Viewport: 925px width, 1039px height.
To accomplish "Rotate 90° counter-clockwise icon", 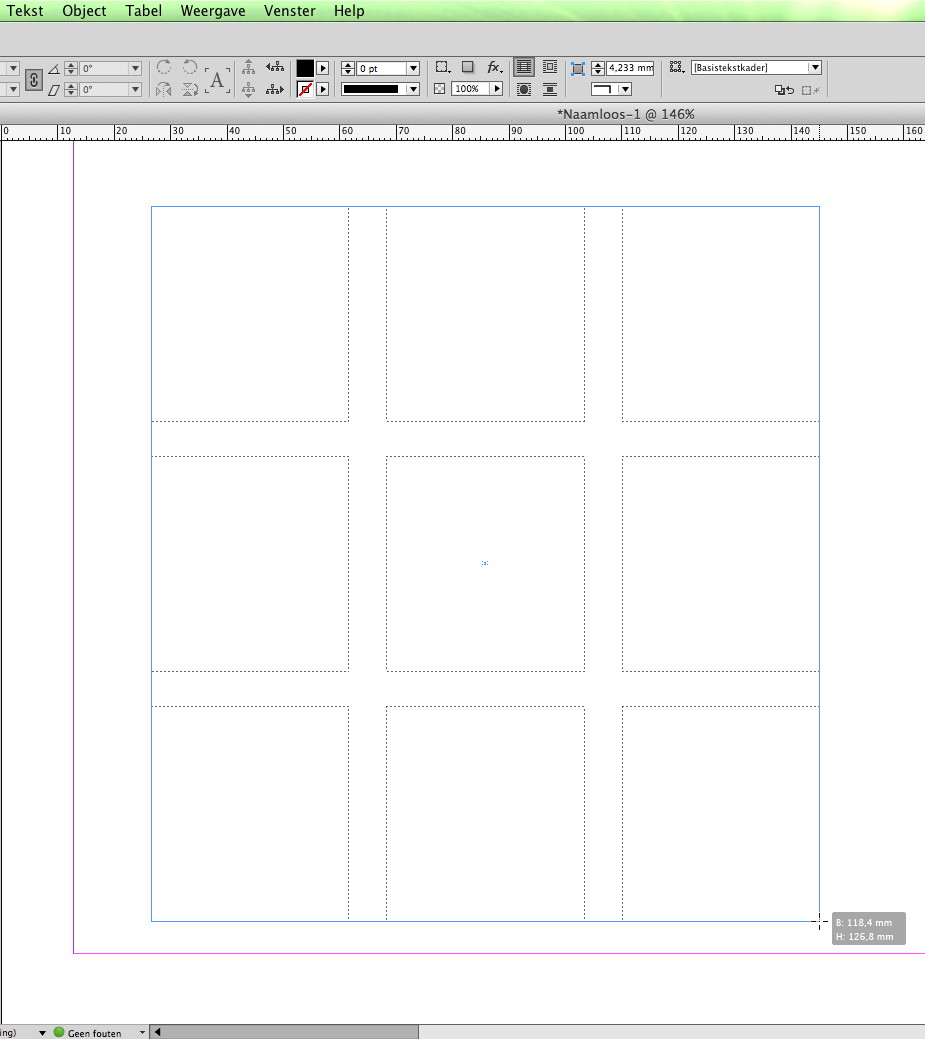I will click(x=190, y=68).
